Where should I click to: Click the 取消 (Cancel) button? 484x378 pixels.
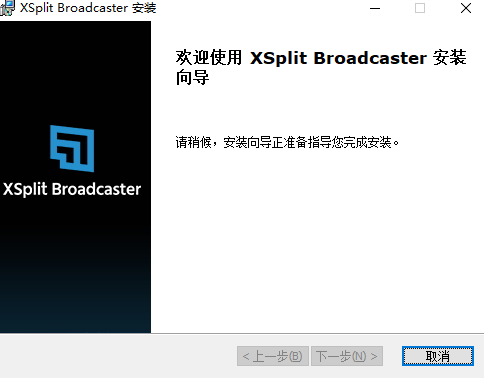(x=438, y=356)
